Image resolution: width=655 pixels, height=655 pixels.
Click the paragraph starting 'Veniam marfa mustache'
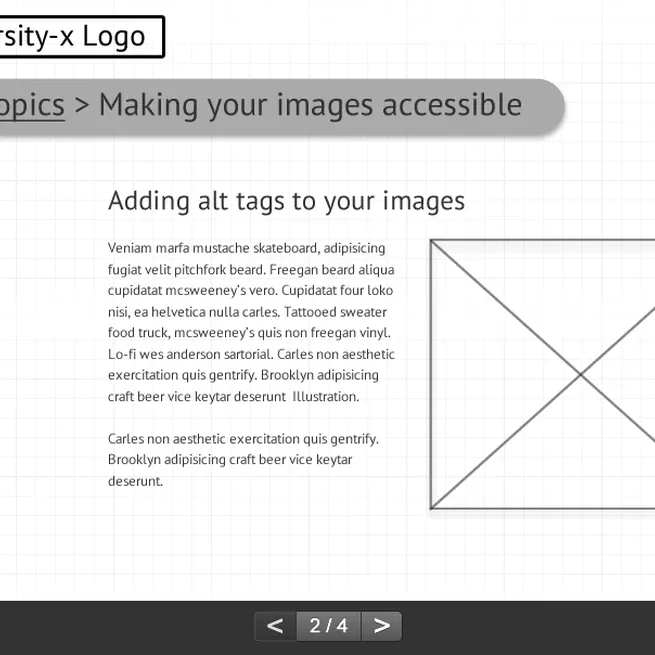coord(251,322)
